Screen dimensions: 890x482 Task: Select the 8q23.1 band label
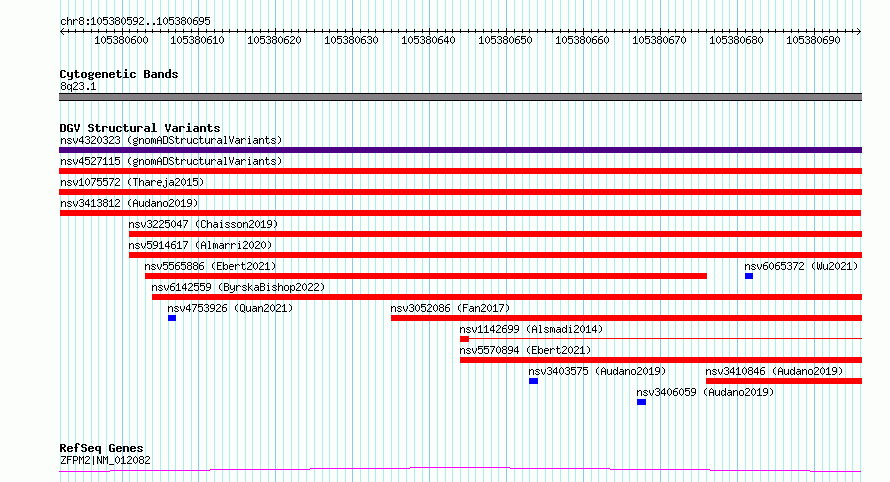78,87
